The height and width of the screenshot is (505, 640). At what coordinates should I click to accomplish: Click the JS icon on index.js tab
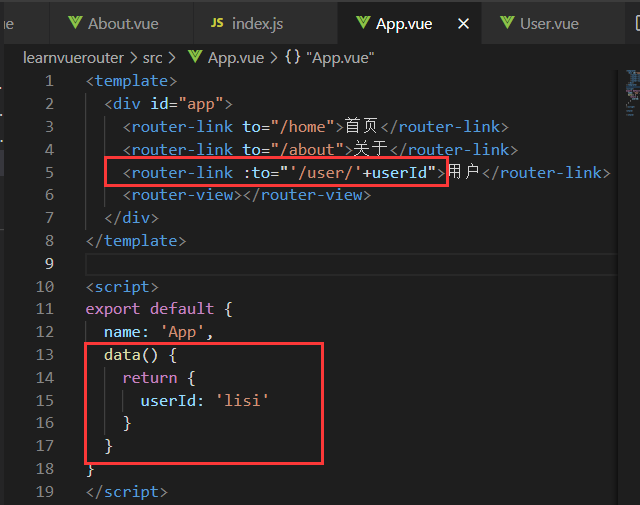pyautogui.click(x=217, y=23)
